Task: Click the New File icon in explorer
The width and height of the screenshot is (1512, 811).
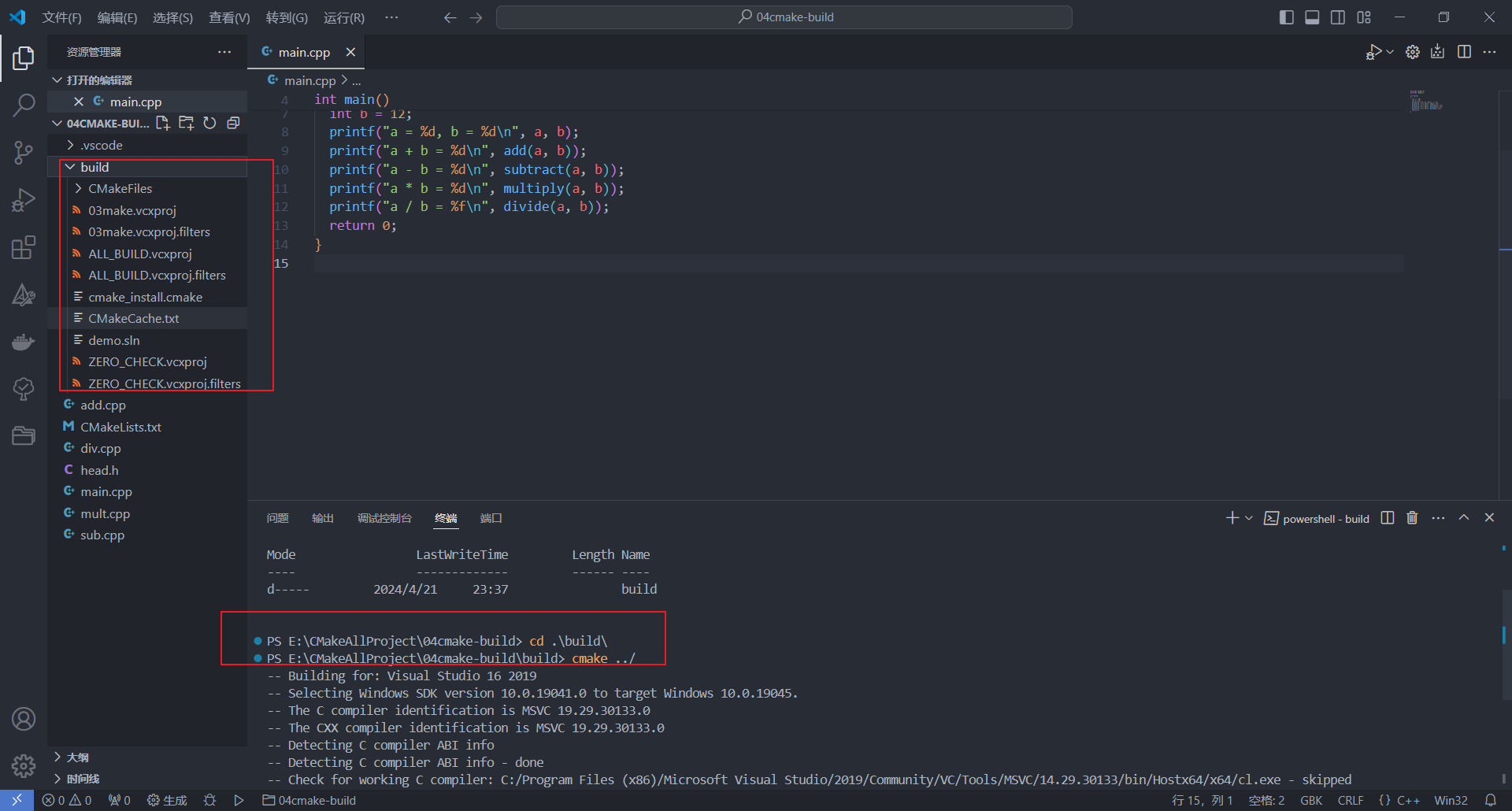Action: click(163, 123)
